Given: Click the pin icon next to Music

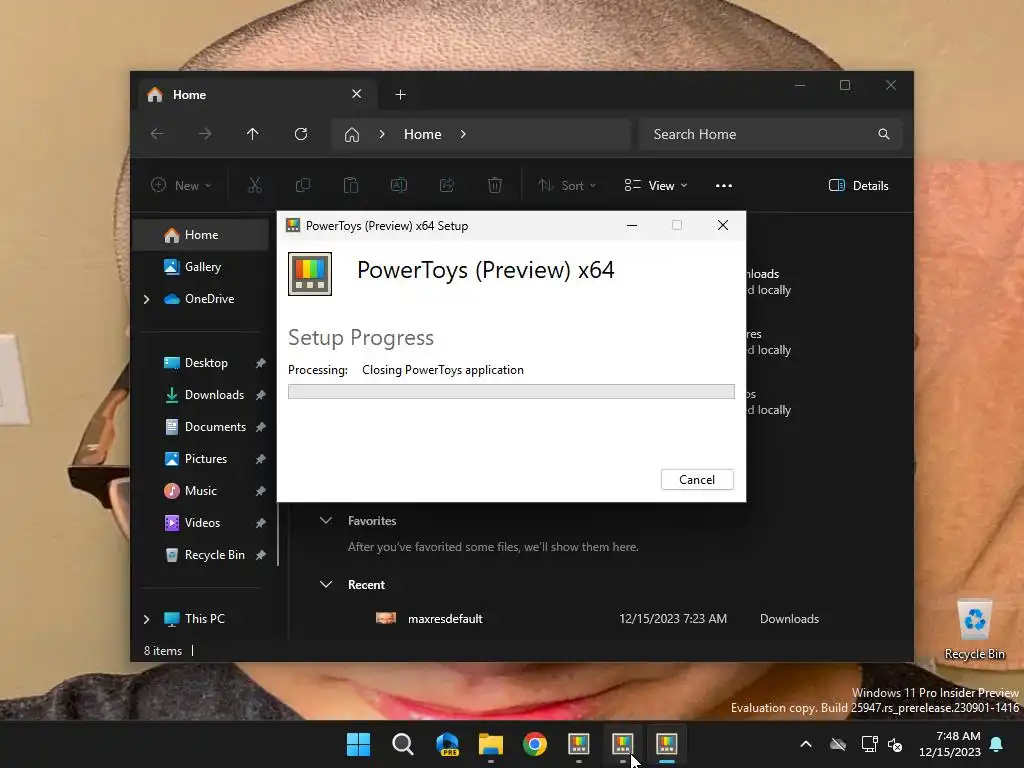Looking at the screenshot, I should 261,491.
